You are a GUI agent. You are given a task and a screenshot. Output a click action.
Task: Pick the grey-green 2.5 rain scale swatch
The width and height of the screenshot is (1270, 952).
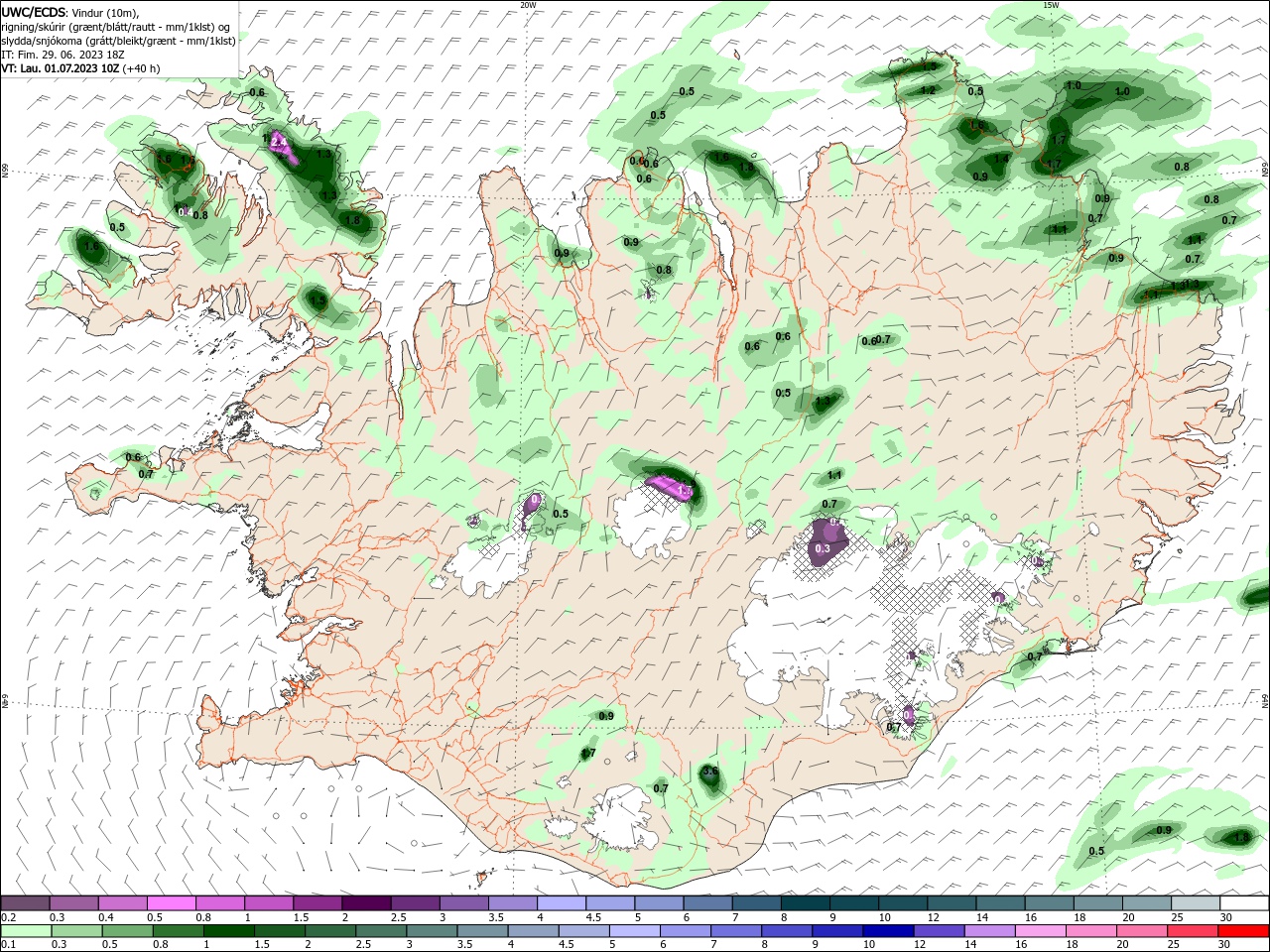coord(381,931)
